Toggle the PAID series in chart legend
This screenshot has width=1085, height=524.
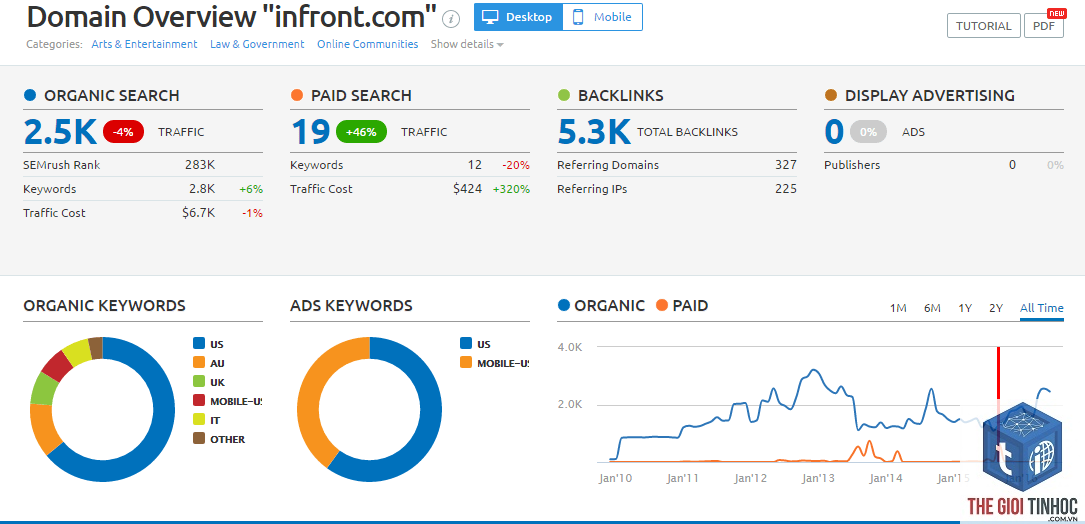point(681,305)
